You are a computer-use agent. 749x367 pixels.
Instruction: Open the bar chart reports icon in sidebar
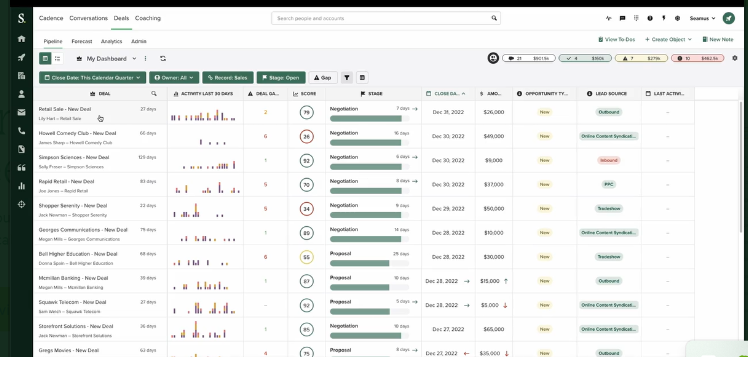click(x=21, y=186)
